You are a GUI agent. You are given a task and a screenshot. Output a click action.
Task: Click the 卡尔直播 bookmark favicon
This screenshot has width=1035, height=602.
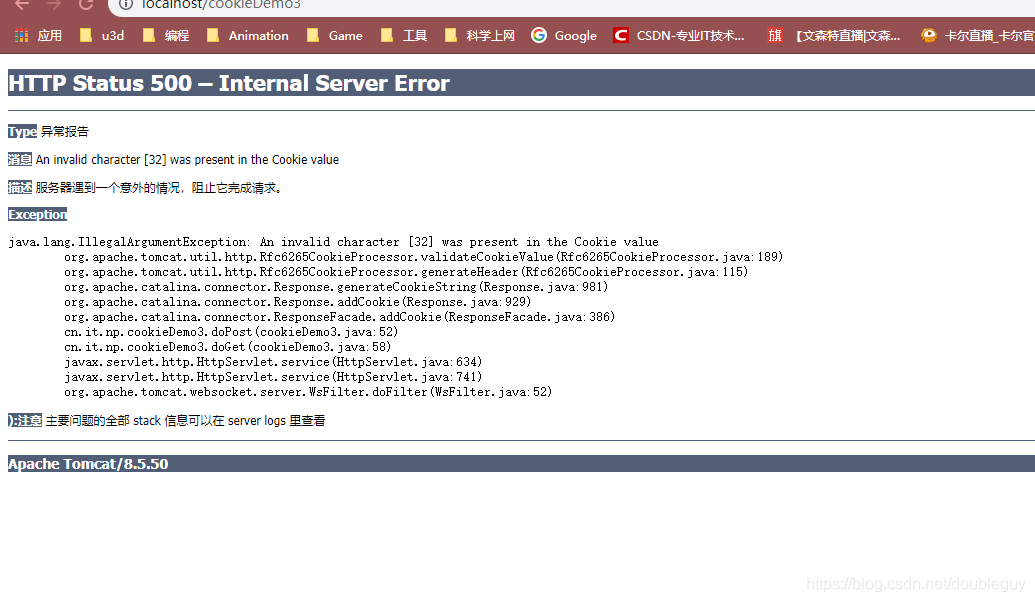click(928, 35)
